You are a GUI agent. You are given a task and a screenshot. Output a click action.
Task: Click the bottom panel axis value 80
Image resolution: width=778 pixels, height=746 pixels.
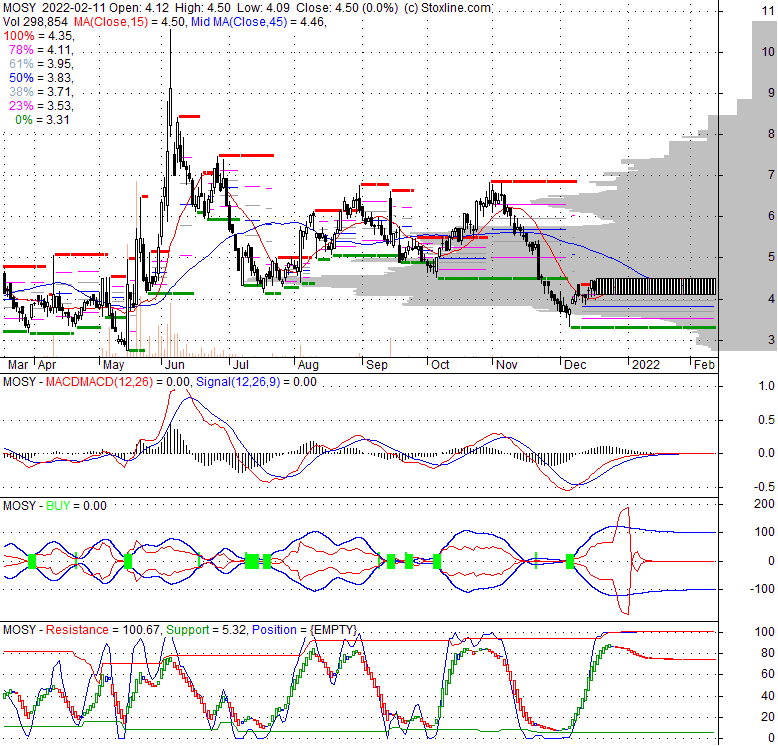pyautogui.click(x=768, y=653)
